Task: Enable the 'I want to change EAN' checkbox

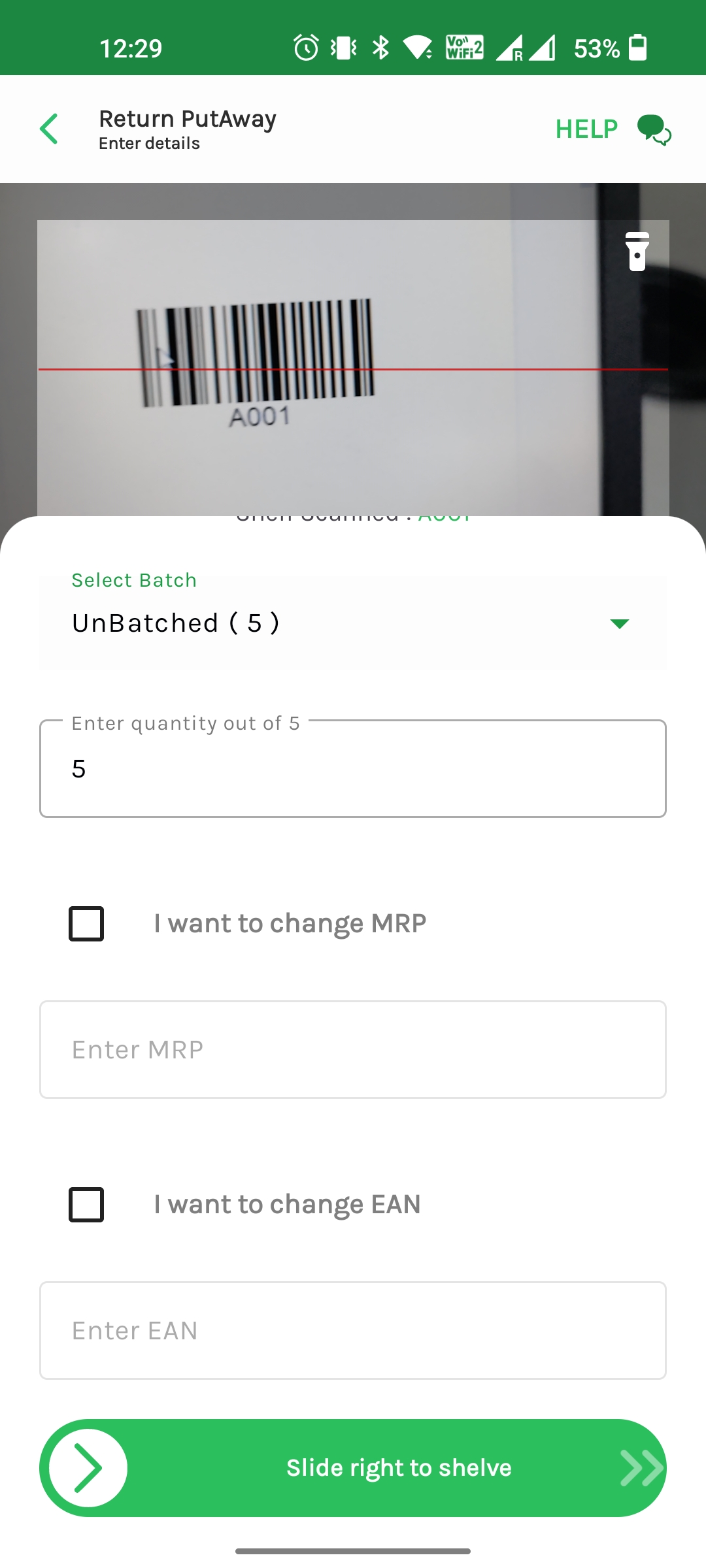Action: (x=86, y=1205)
